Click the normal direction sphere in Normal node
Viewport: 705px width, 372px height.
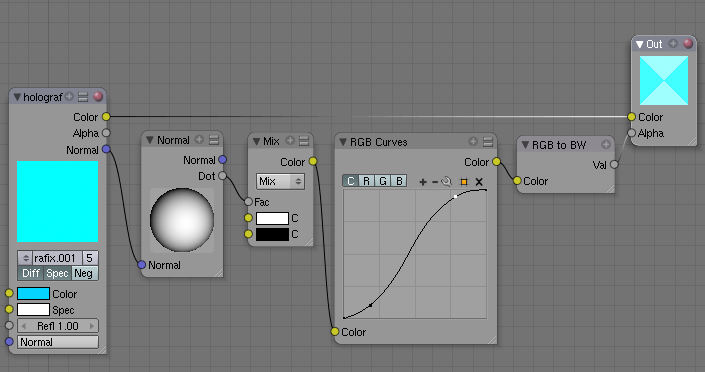point(182,220)
